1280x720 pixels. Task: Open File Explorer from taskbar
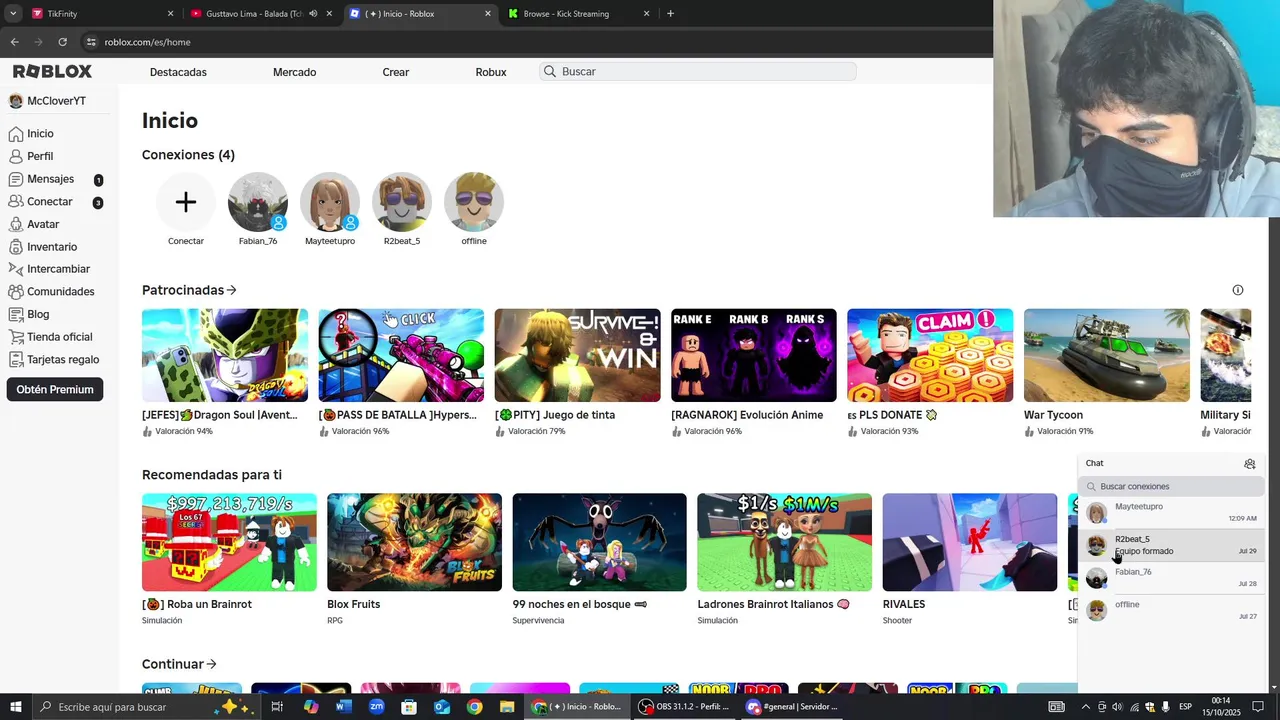pyautogui.click(x=507, y=707)
